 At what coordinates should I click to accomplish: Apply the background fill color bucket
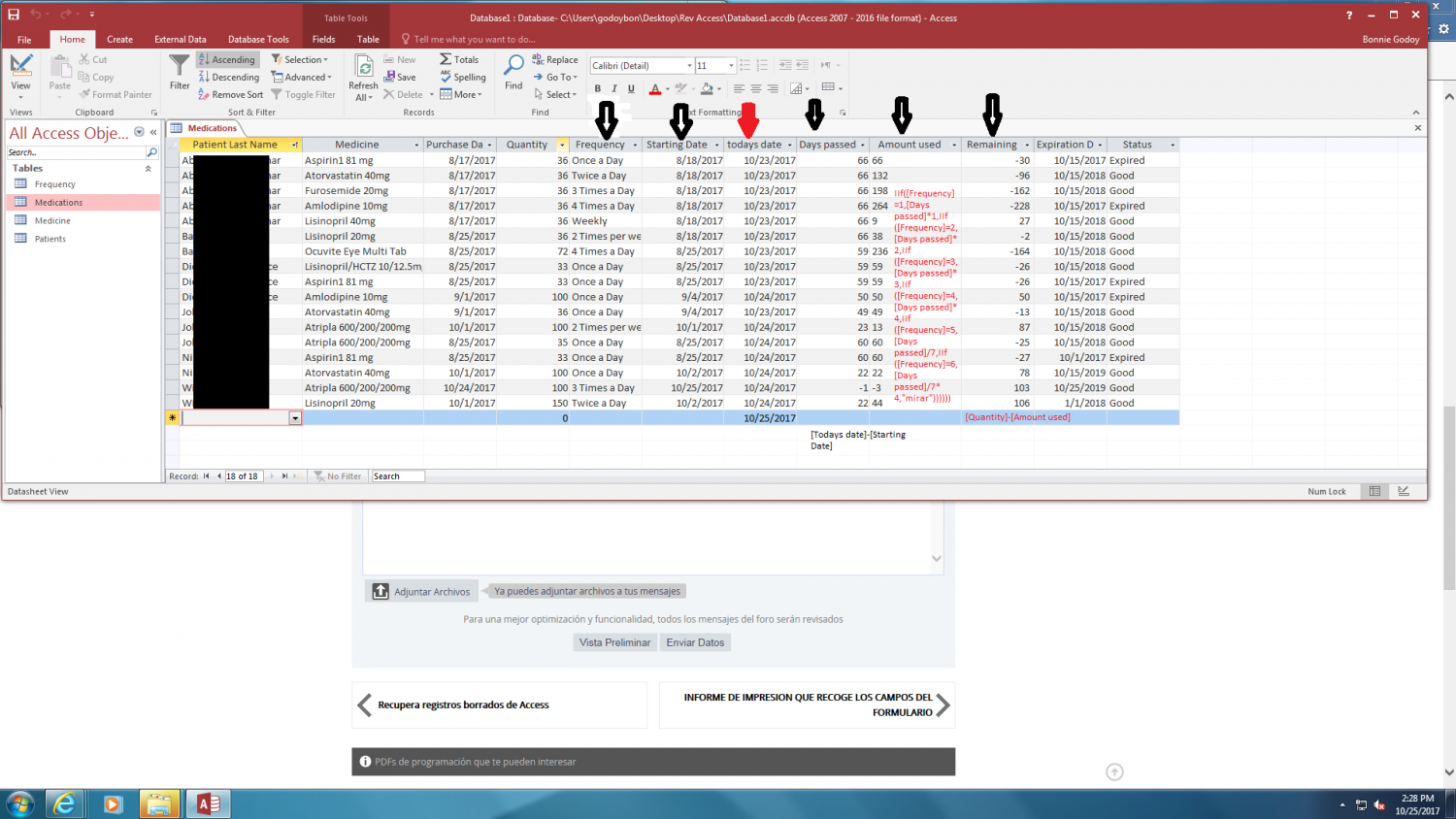pos(707,88)
